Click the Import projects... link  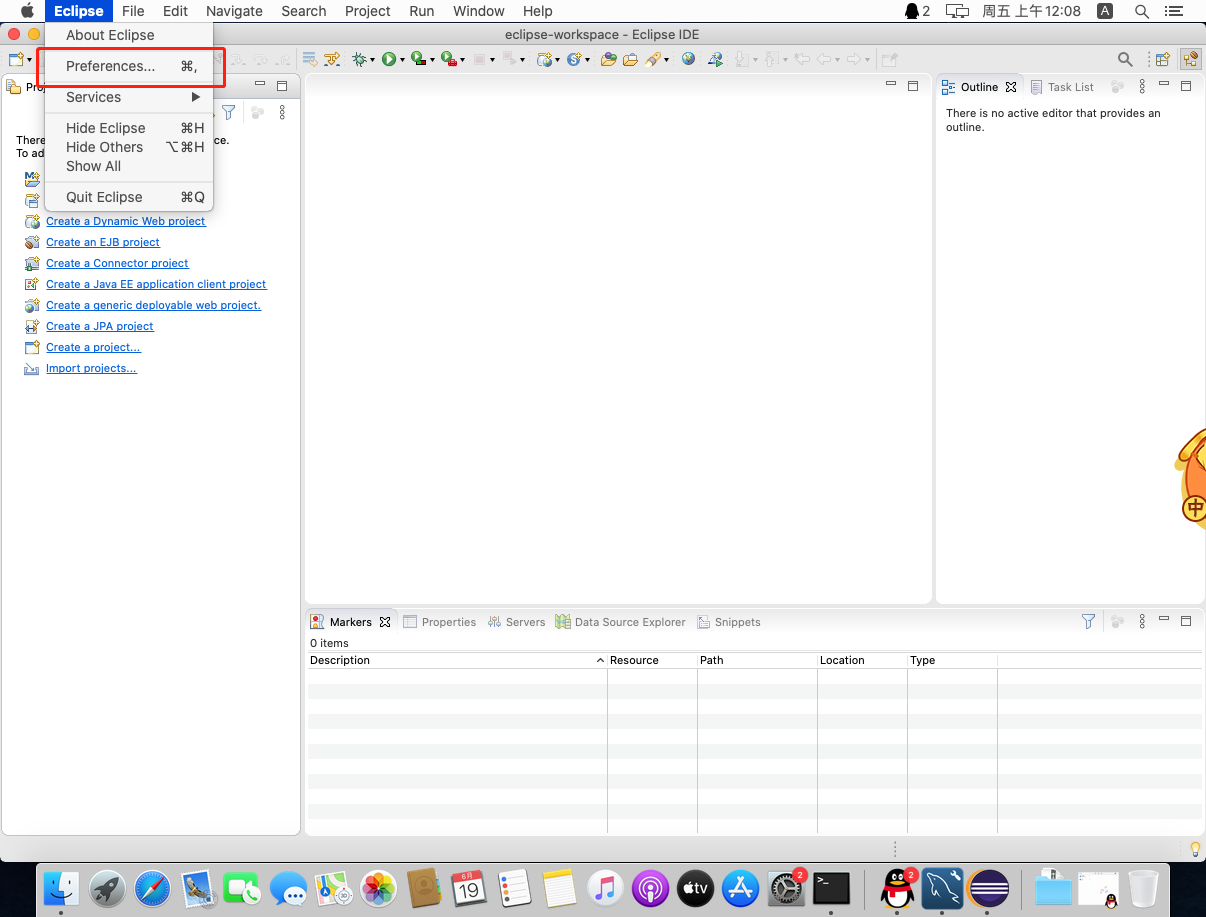pyautogui.click(x=91, y=368)
